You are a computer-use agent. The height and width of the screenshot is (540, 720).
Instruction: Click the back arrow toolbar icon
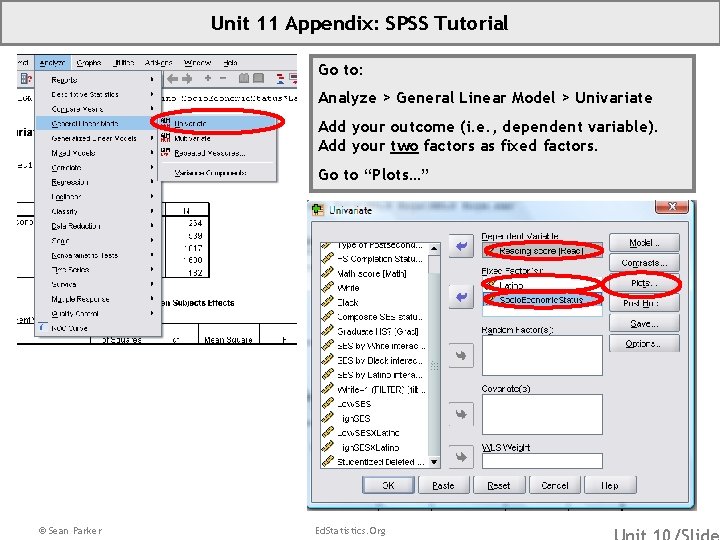coord(172,79)
